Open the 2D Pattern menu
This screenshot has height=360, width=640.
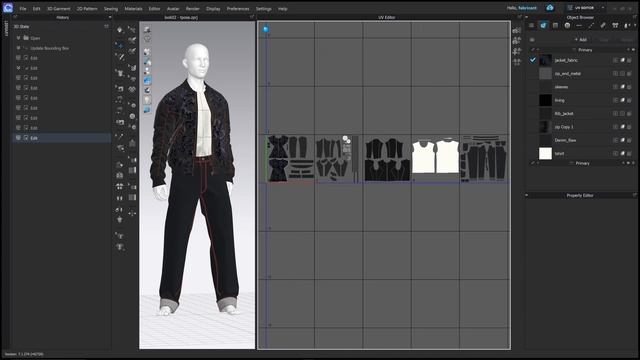[87, 9]
